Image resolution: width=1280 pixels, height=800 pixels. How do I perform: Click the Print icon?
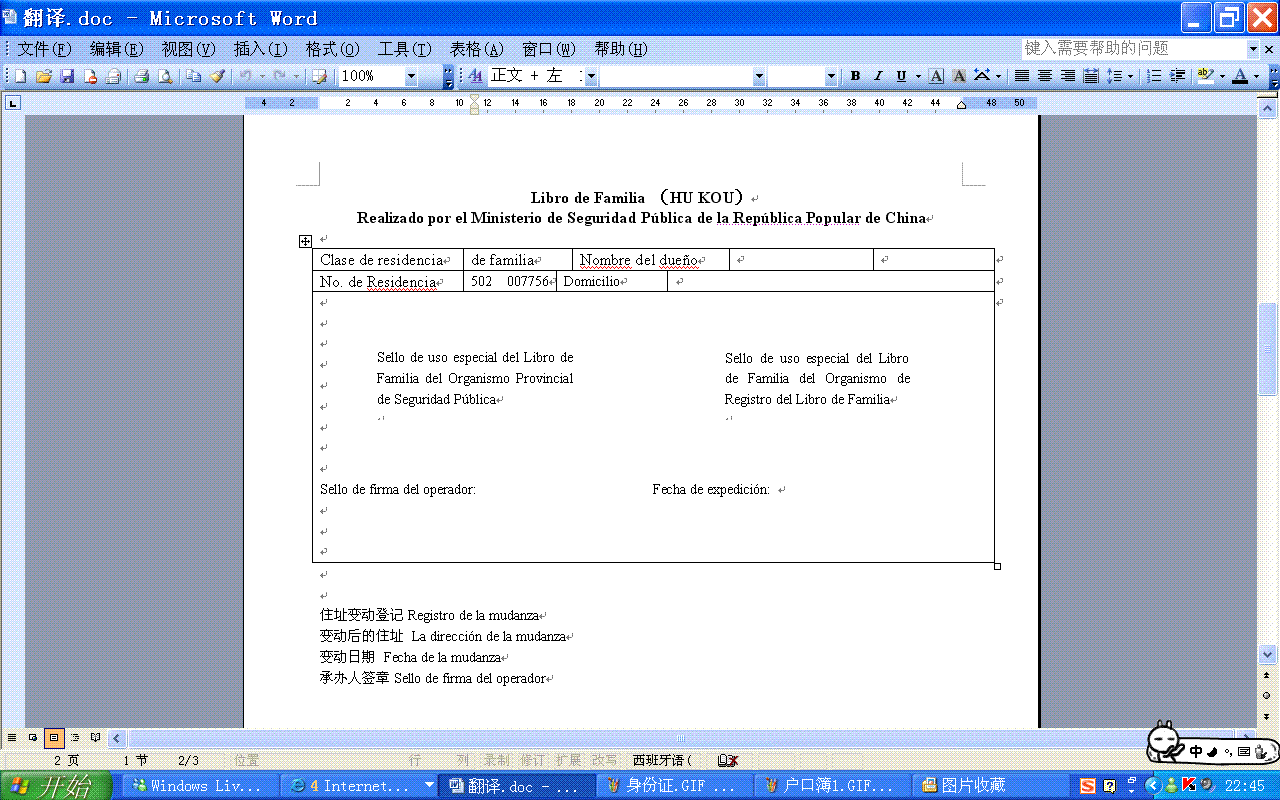(141, 76)
